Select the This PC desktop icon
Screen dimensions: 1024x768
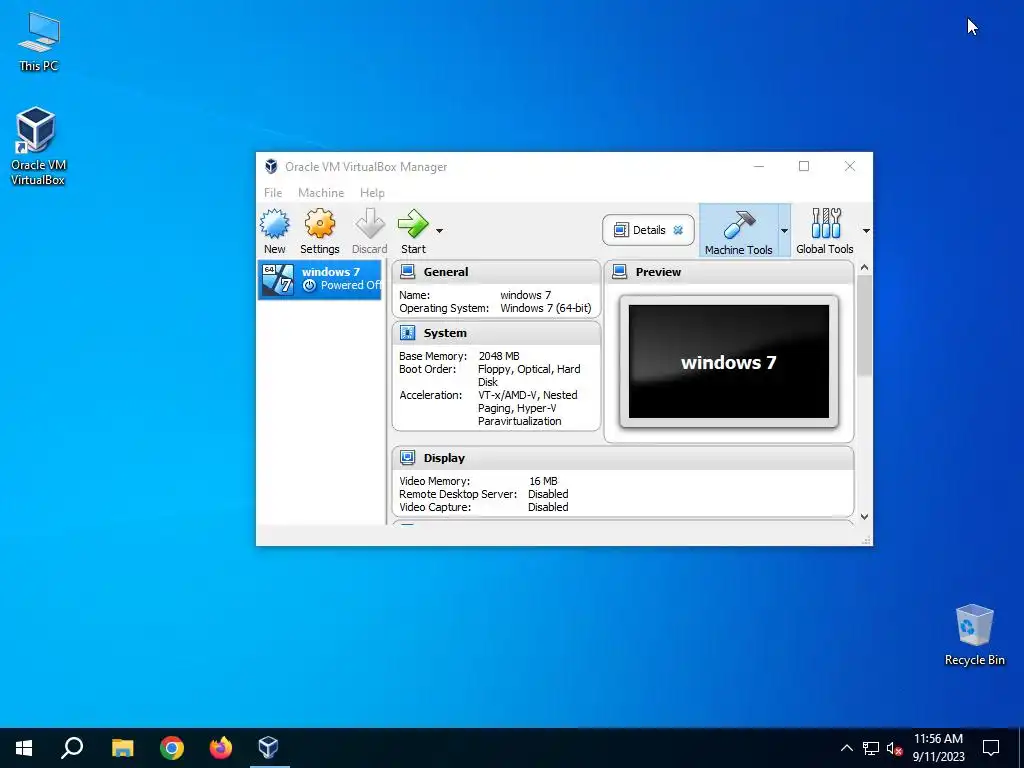39,42
